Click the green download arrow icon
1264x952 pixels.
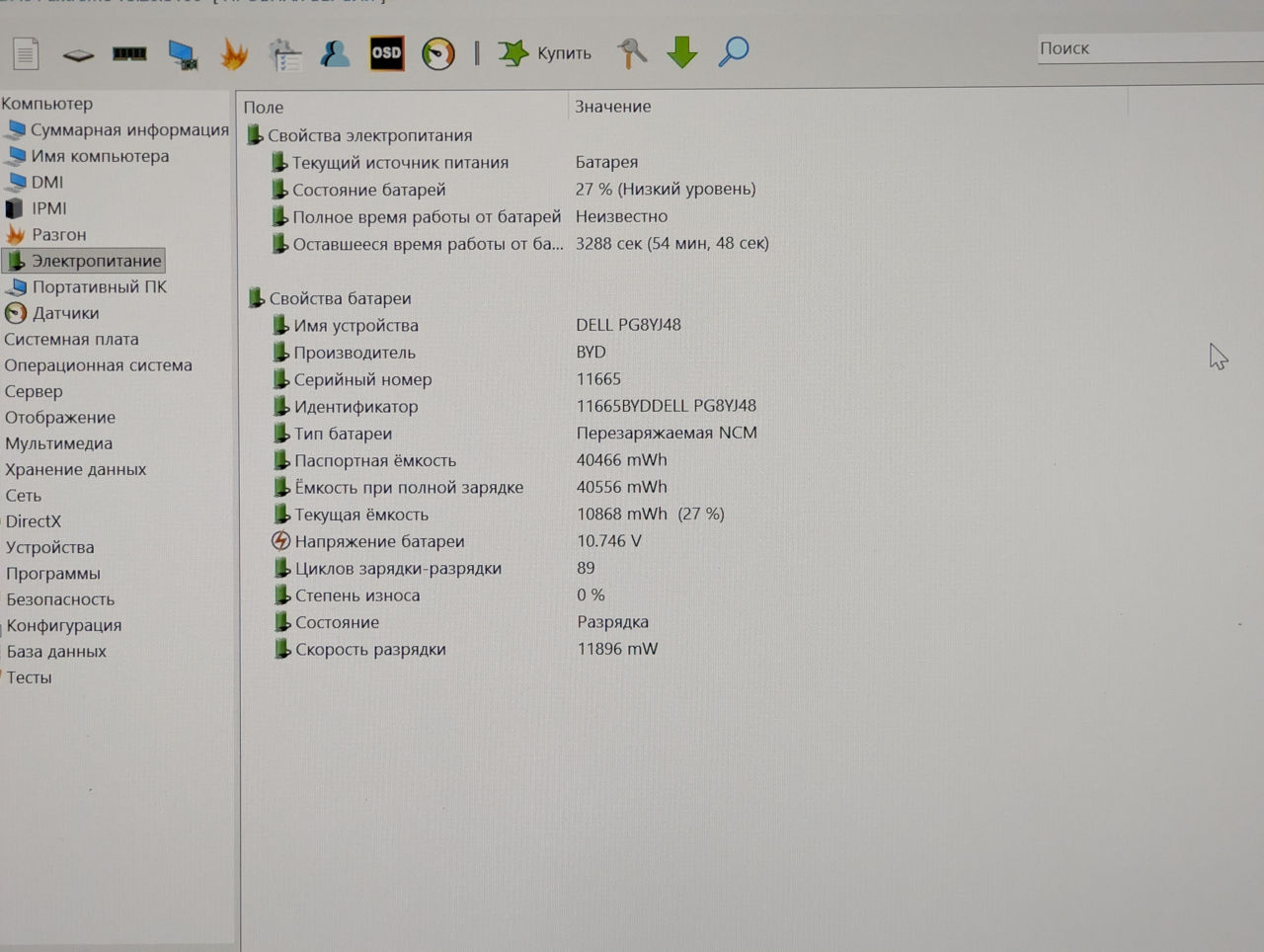click(x=682, y=51)
